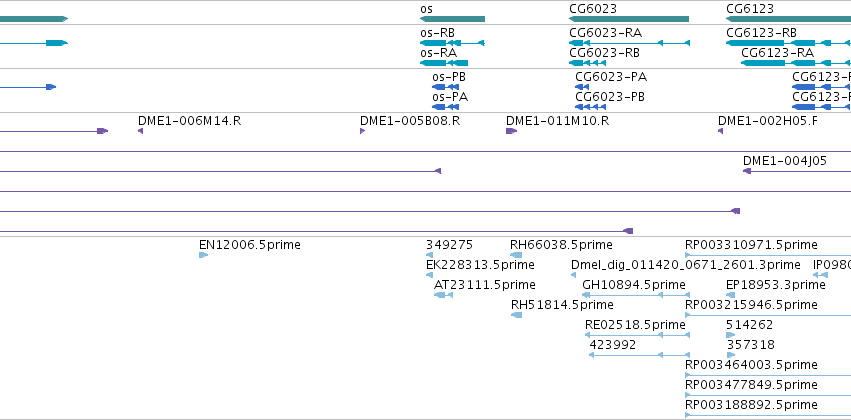This screenshot has height=420, width=851.
Task: Open the EP18953.3prime EST
Action: point(731,295)
